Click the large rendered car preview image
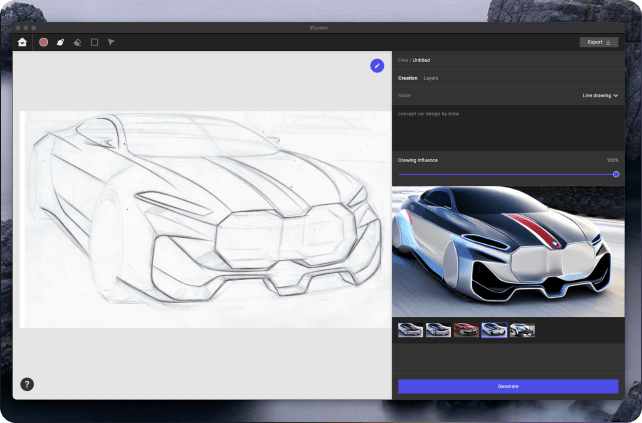Viewport: 642px width, 423px height. coord(507,250)
